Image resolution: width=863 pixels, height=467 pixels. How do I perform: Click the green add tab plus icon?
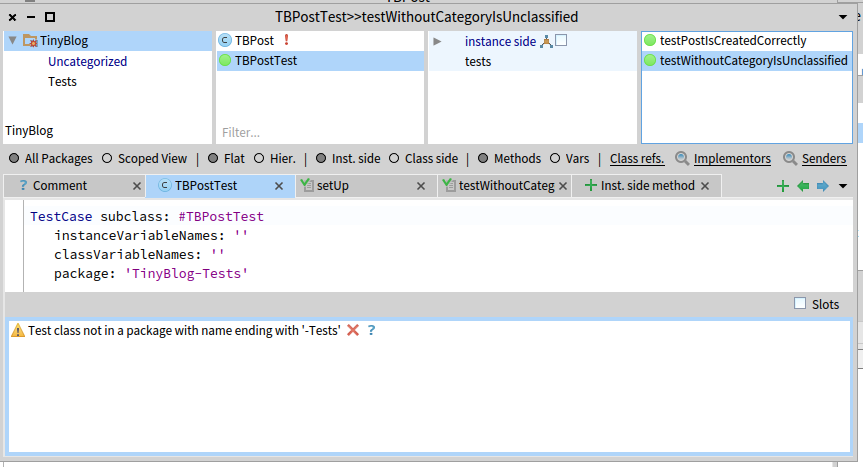coord(783,186)
